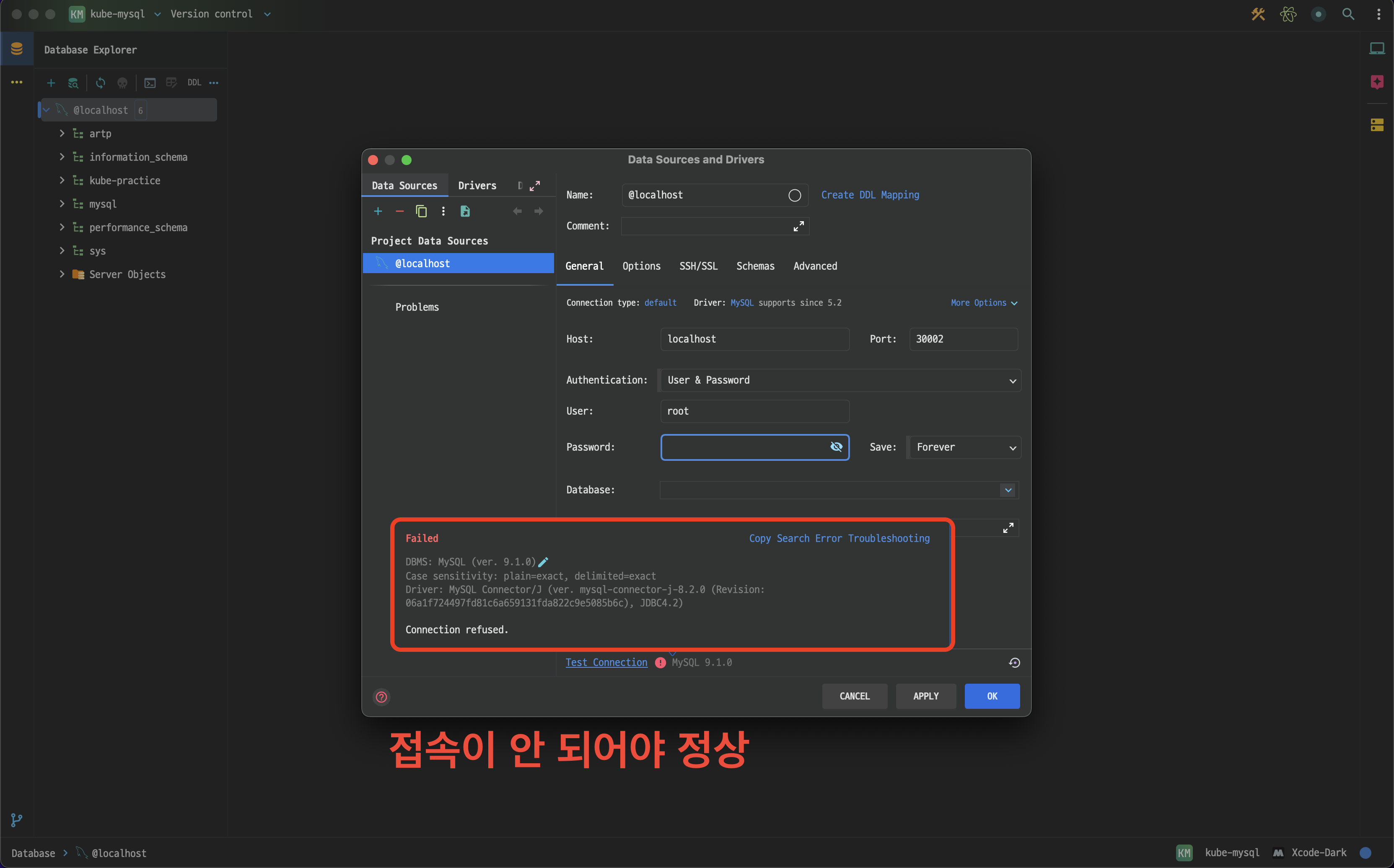The height and width of the screenshot is (868, 1394).
Task: Click the help question mark icon
Action: point(381,697)
